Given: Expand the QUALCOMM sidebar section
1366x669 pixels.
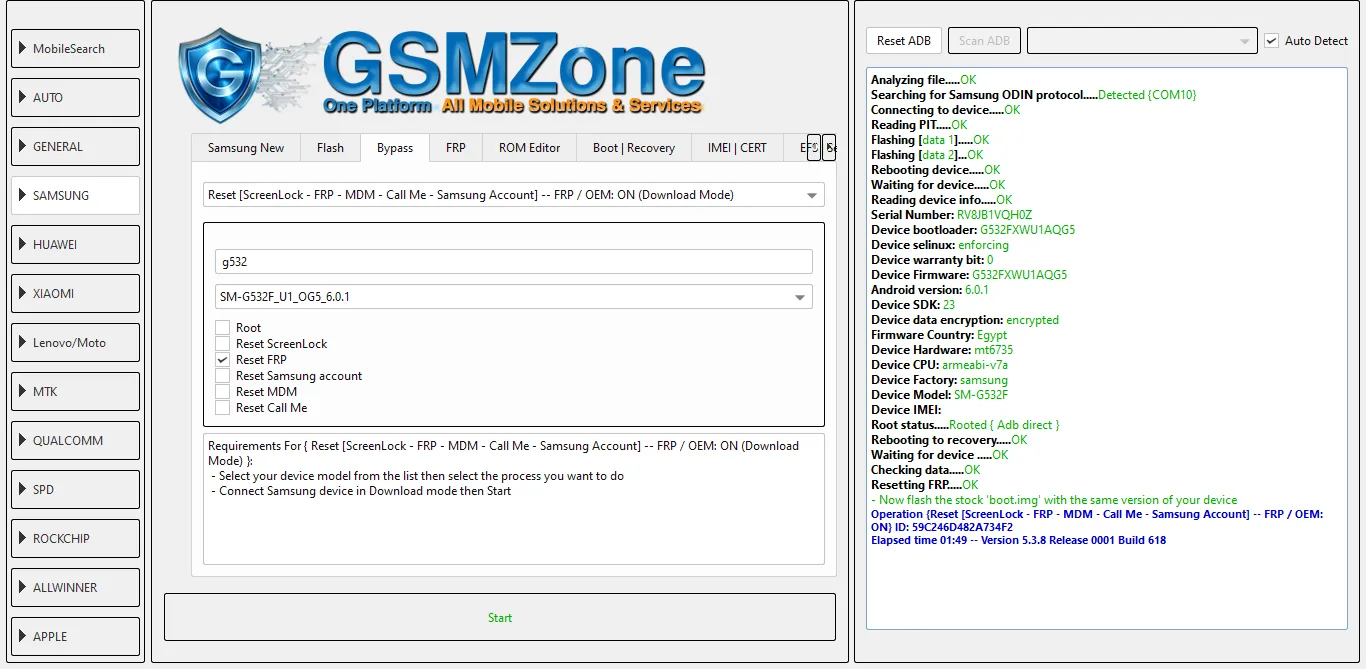Looking at the screenshot, I should click(x=75, y=441).
